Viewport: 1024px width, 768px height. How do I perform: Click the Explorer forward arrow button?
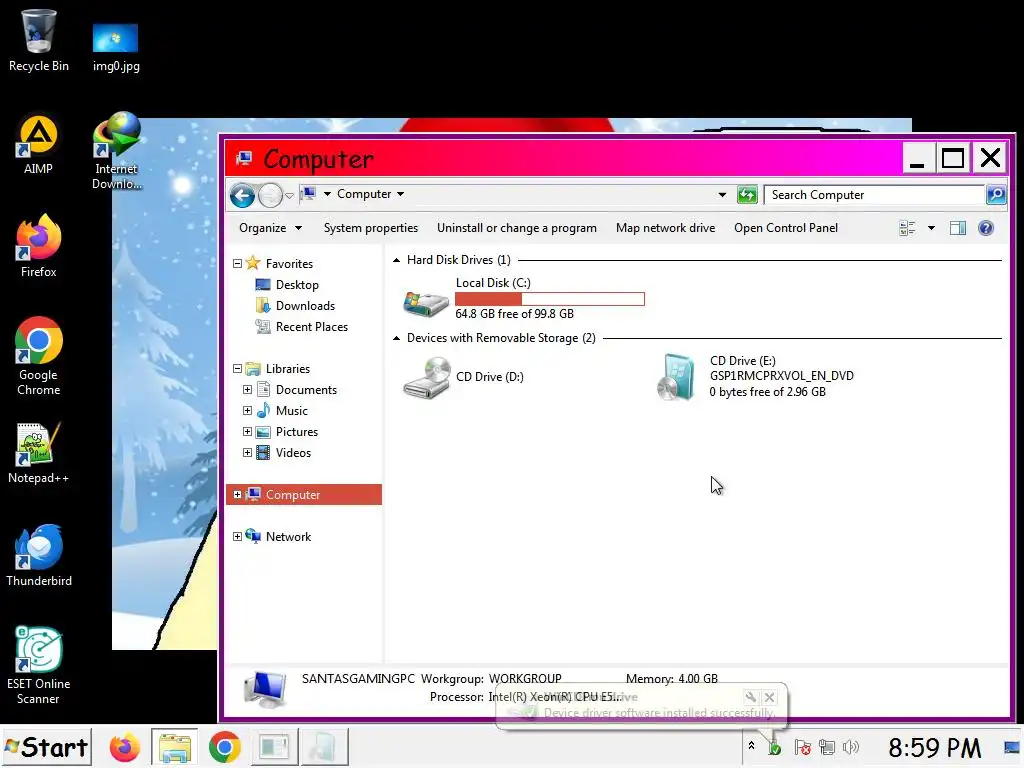270,195
